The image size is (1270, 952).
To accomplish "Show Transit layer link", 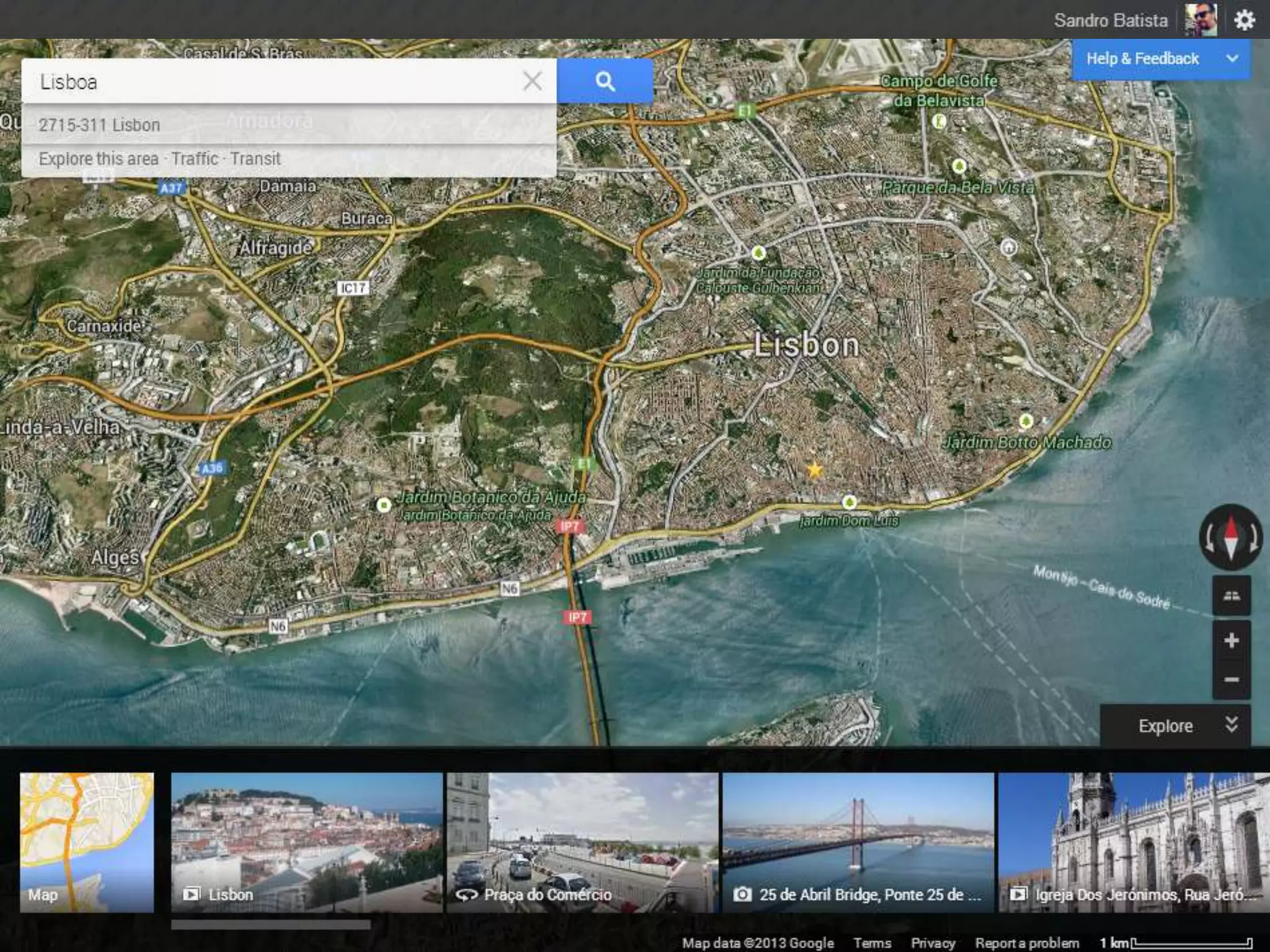I will coord(255,159).
